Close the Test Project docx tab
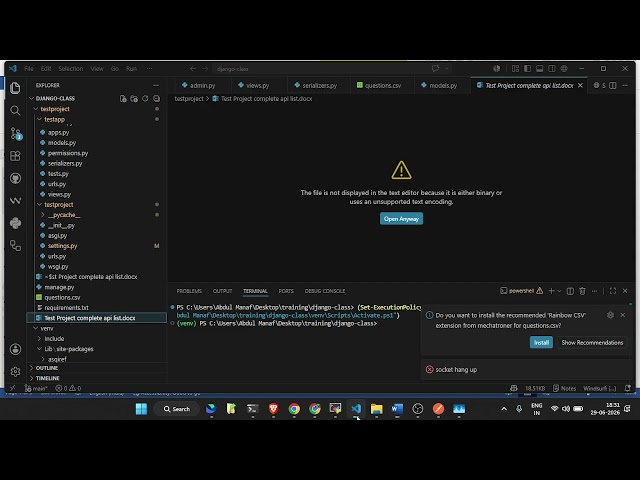 point(580,85)
